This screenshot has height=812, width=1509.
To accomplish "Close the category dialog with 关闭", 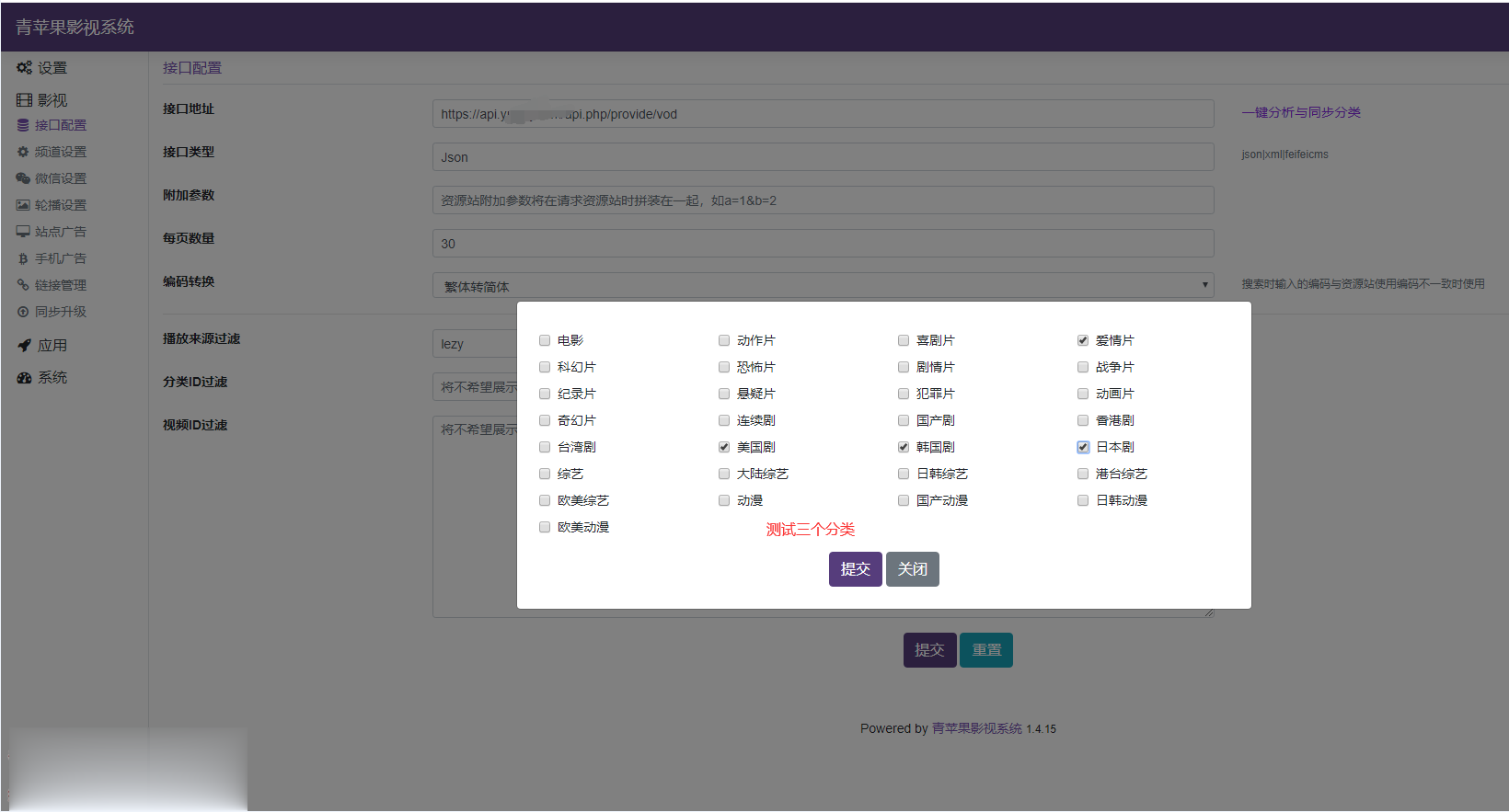I will 912,569.
